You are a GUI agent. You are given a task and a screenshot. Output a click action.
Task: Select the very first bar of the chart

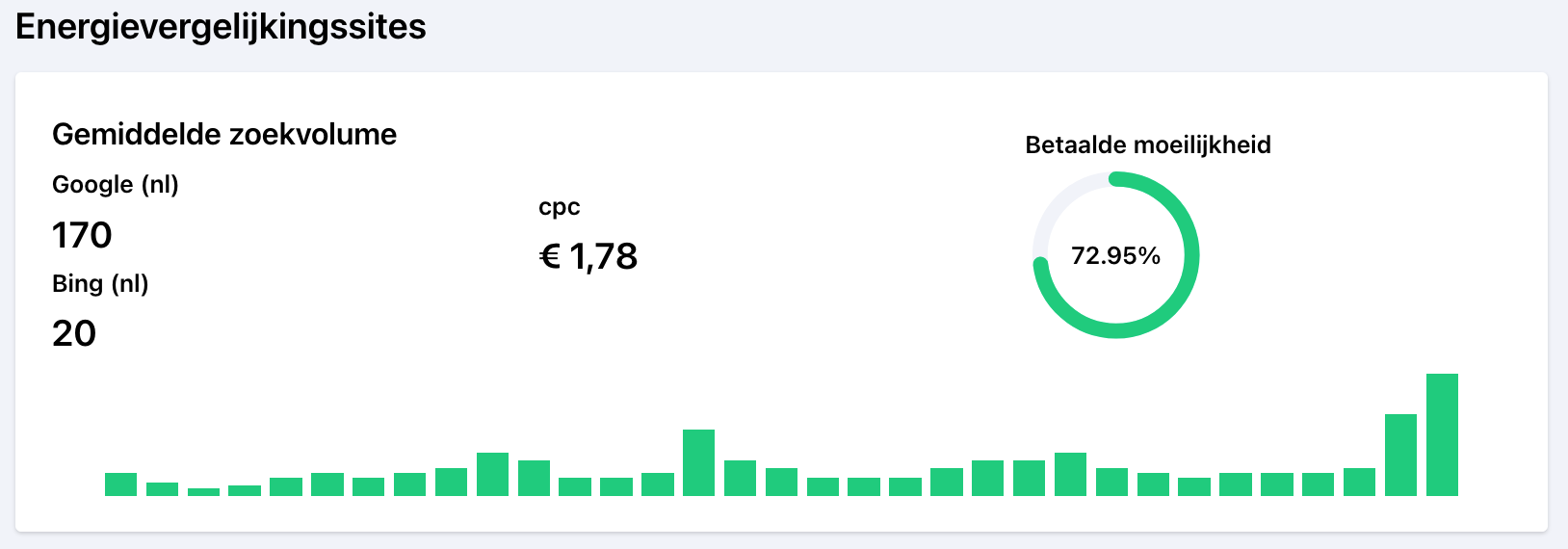(x=120, y=484)
